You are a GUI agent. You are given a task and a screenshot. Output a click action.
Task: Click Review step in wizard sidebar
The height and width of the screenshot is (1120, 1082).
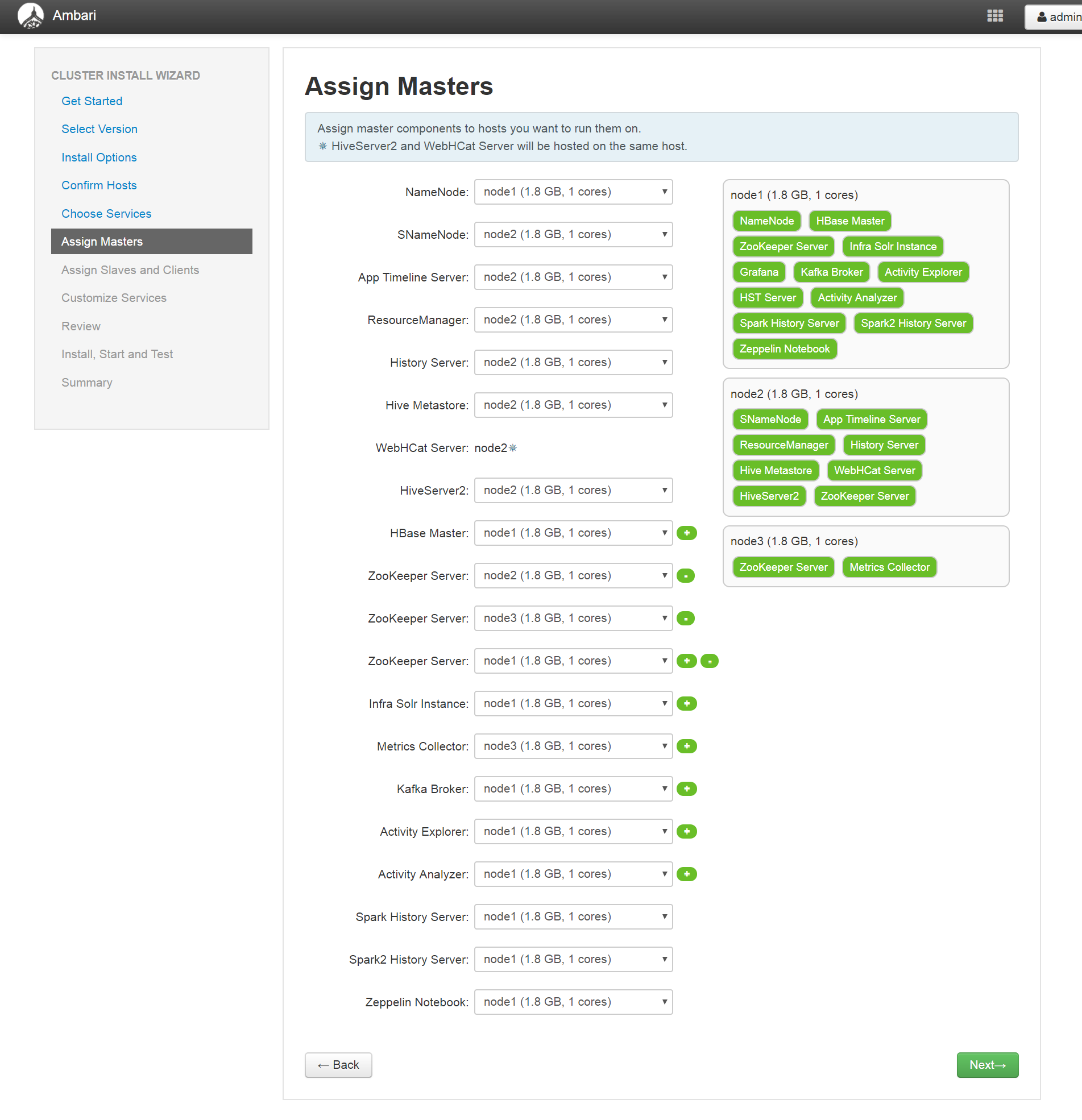click(x=81, y=326)
